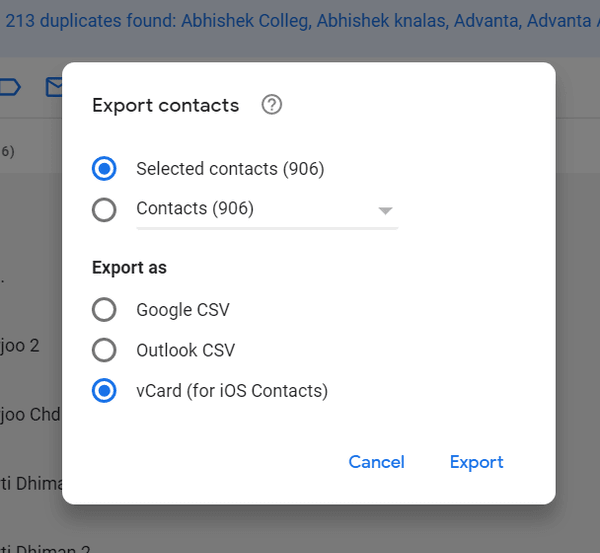The image size is (600, 553).
Task: Expand the Contacts dropdown arrow
Action: tap(385, 211)
